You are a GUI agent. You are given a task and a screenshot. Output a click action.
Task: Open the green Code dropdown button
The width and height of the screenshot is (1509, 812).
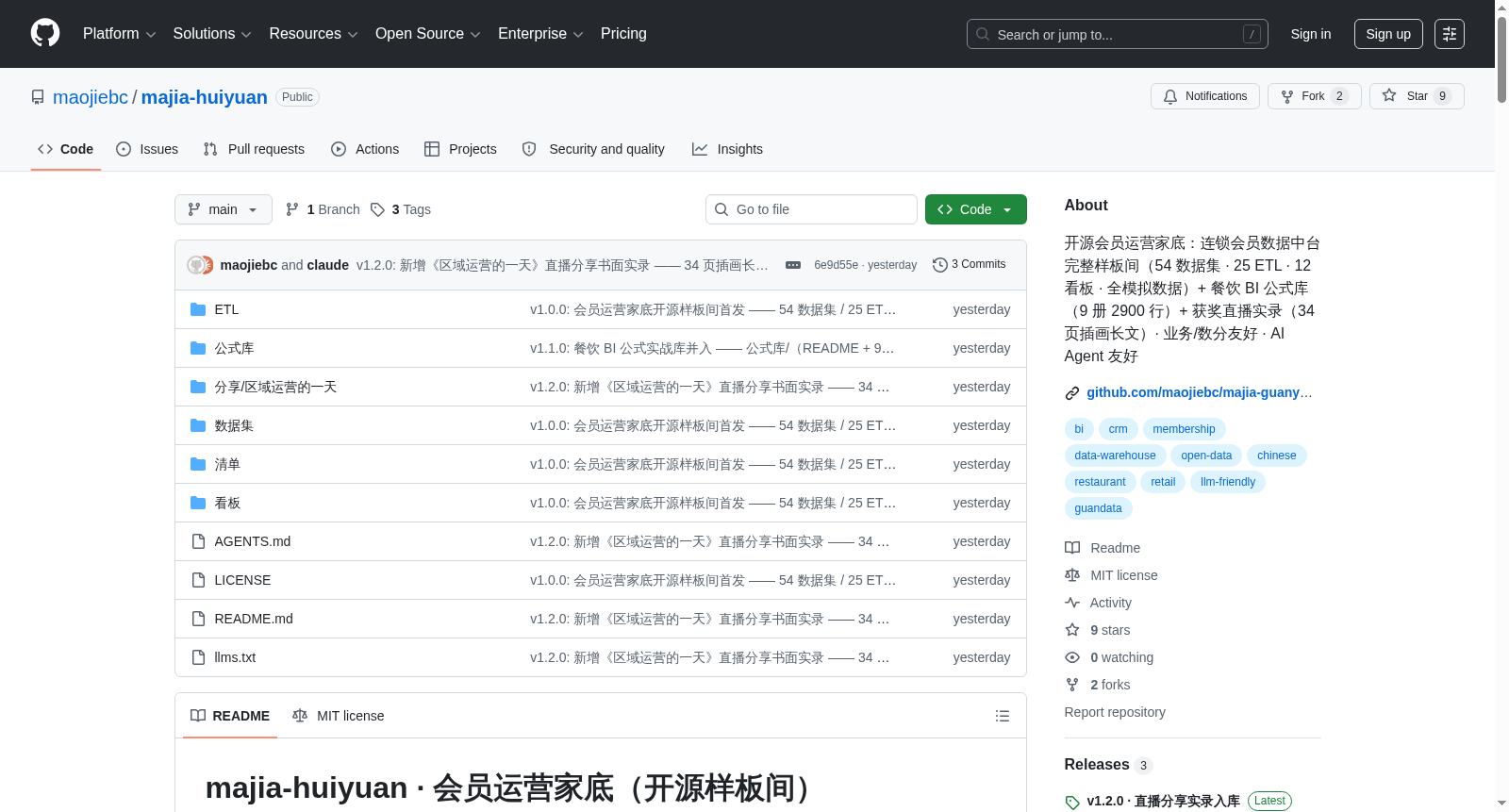(x=976, y=209)
